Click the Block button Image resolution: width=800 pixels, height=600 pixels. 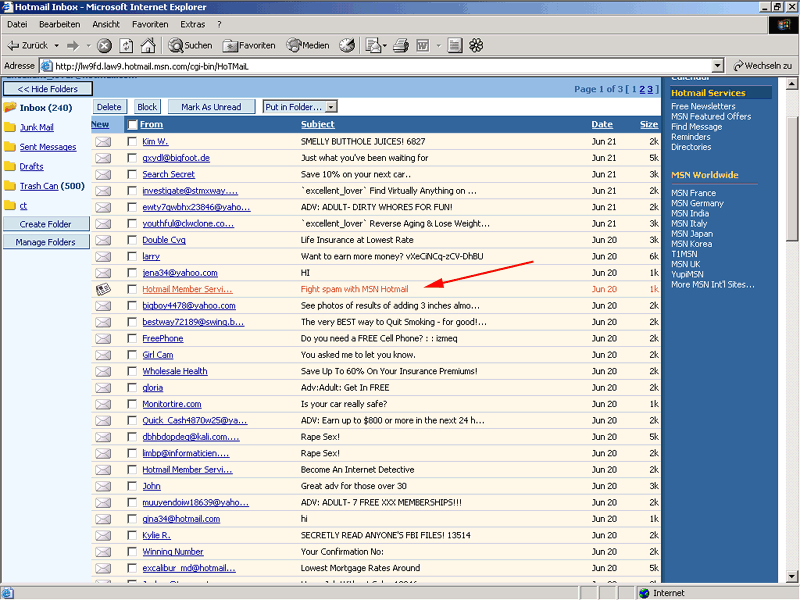coord(147,107)
